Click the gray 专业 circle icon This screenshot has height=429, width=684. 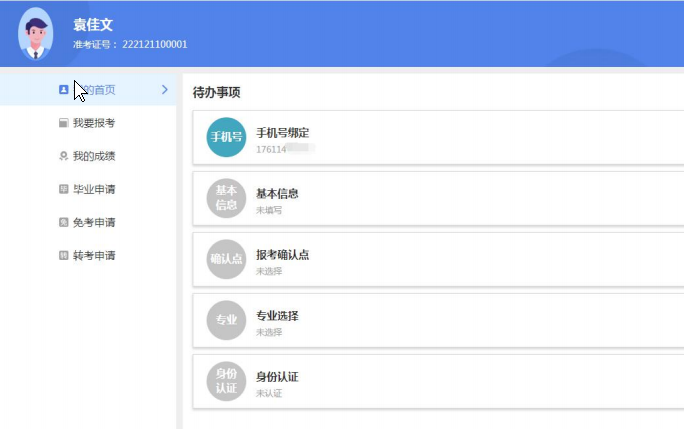(226, 320)
